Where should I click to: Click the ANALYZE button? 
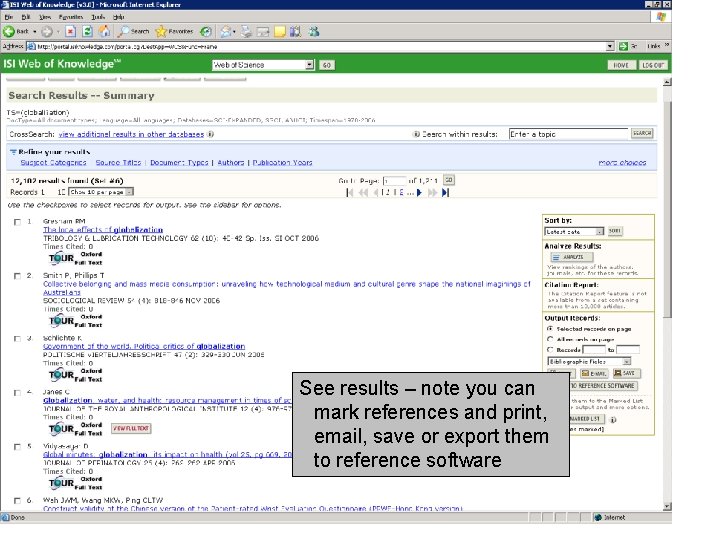pyautogui.click(x=572, y=257)
